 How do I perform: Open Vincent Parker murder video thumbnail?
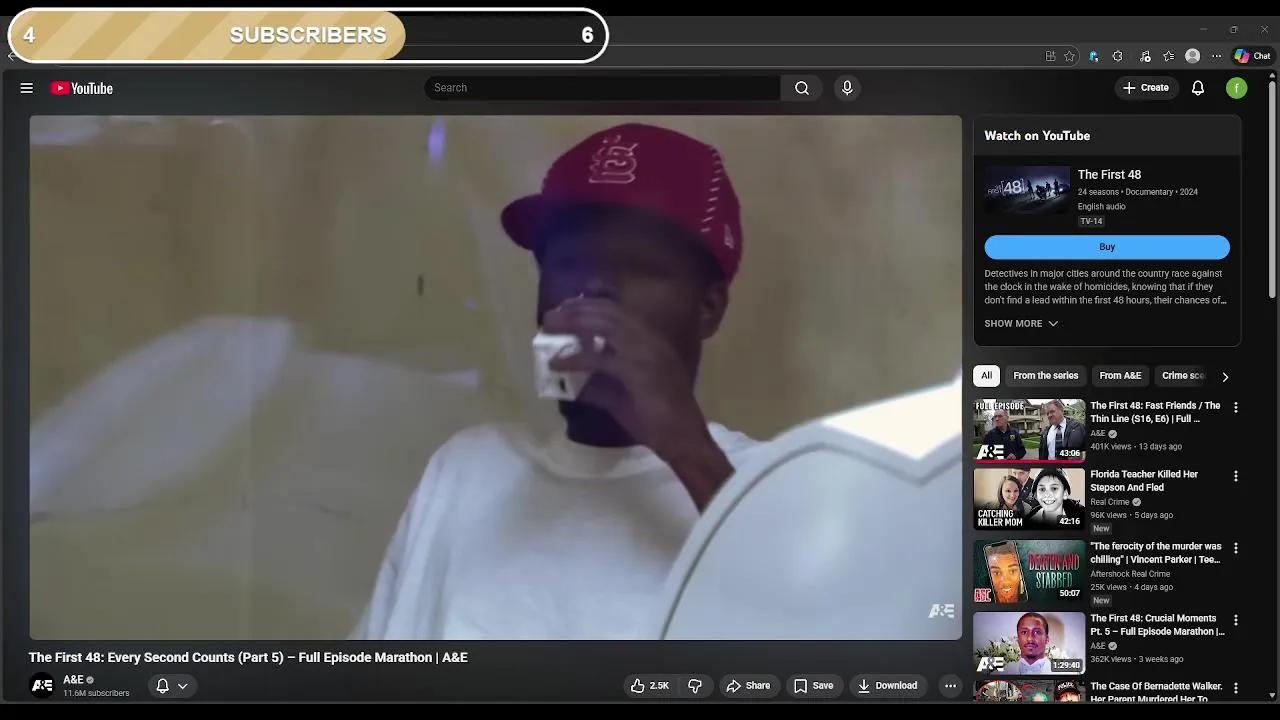1029,571
